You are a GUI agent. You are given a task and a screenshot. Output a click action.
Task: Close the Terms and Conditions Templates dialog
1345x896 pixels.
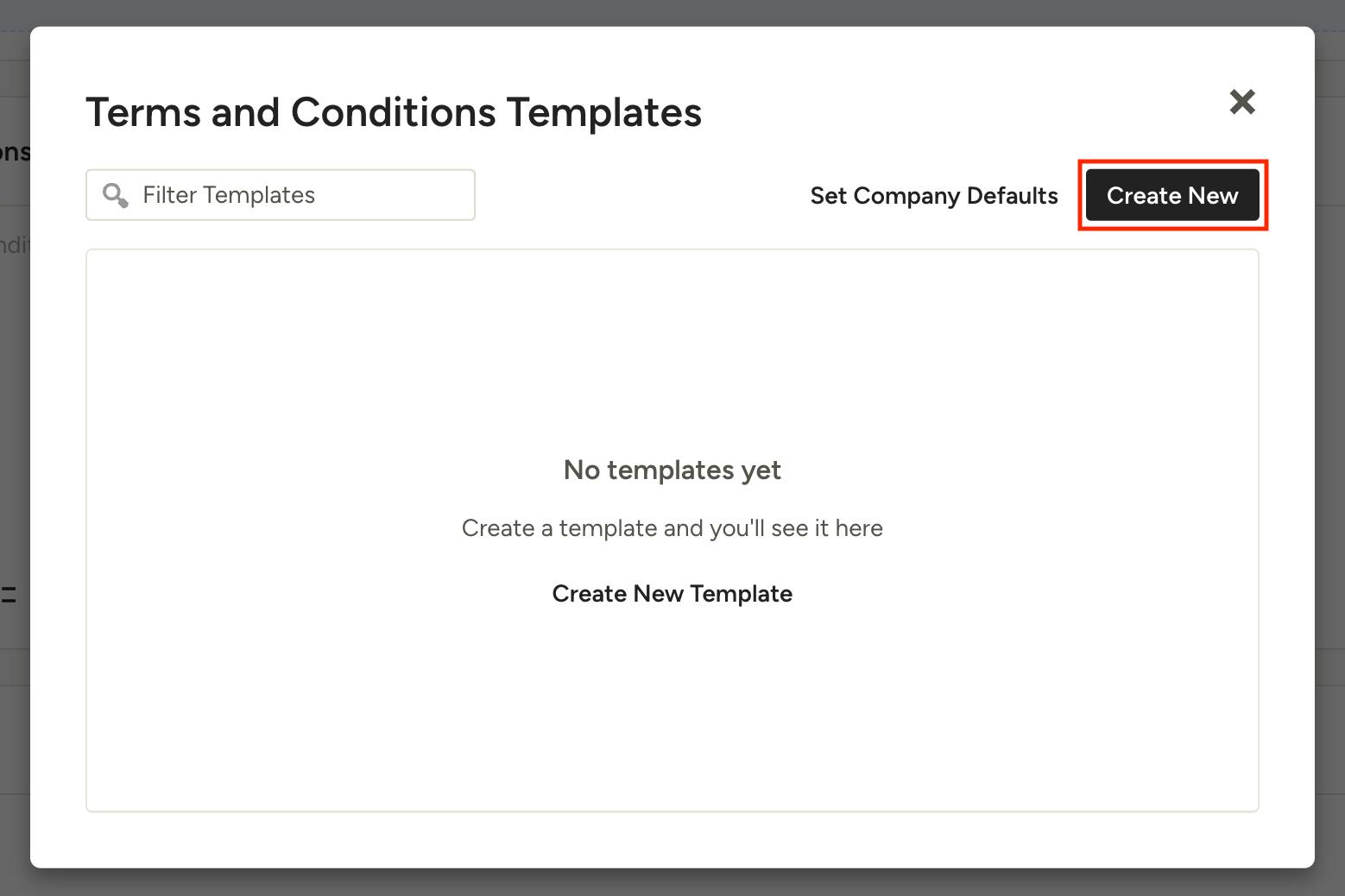pos(1242,102)
